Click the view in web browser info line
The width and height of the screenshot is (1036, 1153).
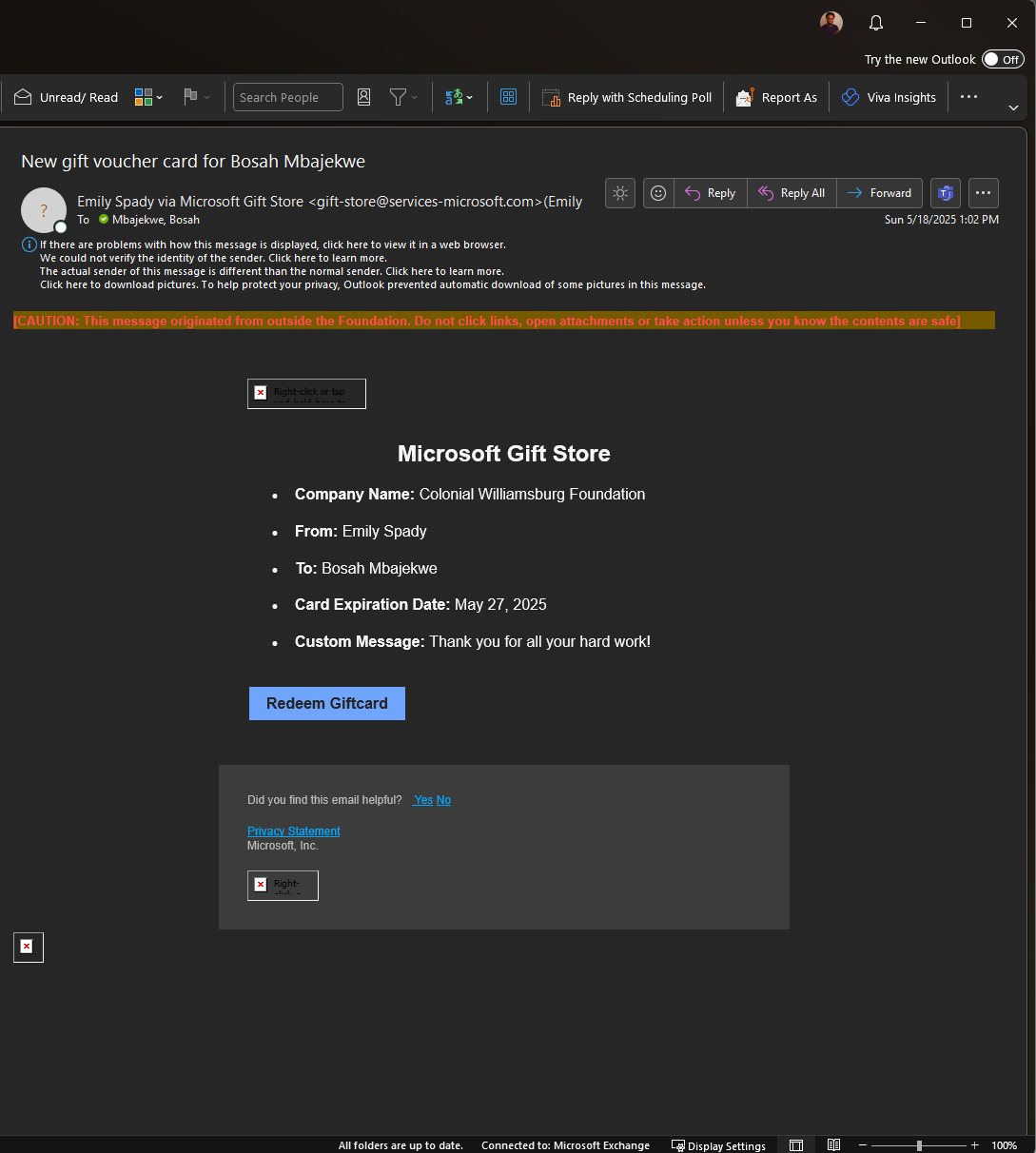click(x=273, y=244)
